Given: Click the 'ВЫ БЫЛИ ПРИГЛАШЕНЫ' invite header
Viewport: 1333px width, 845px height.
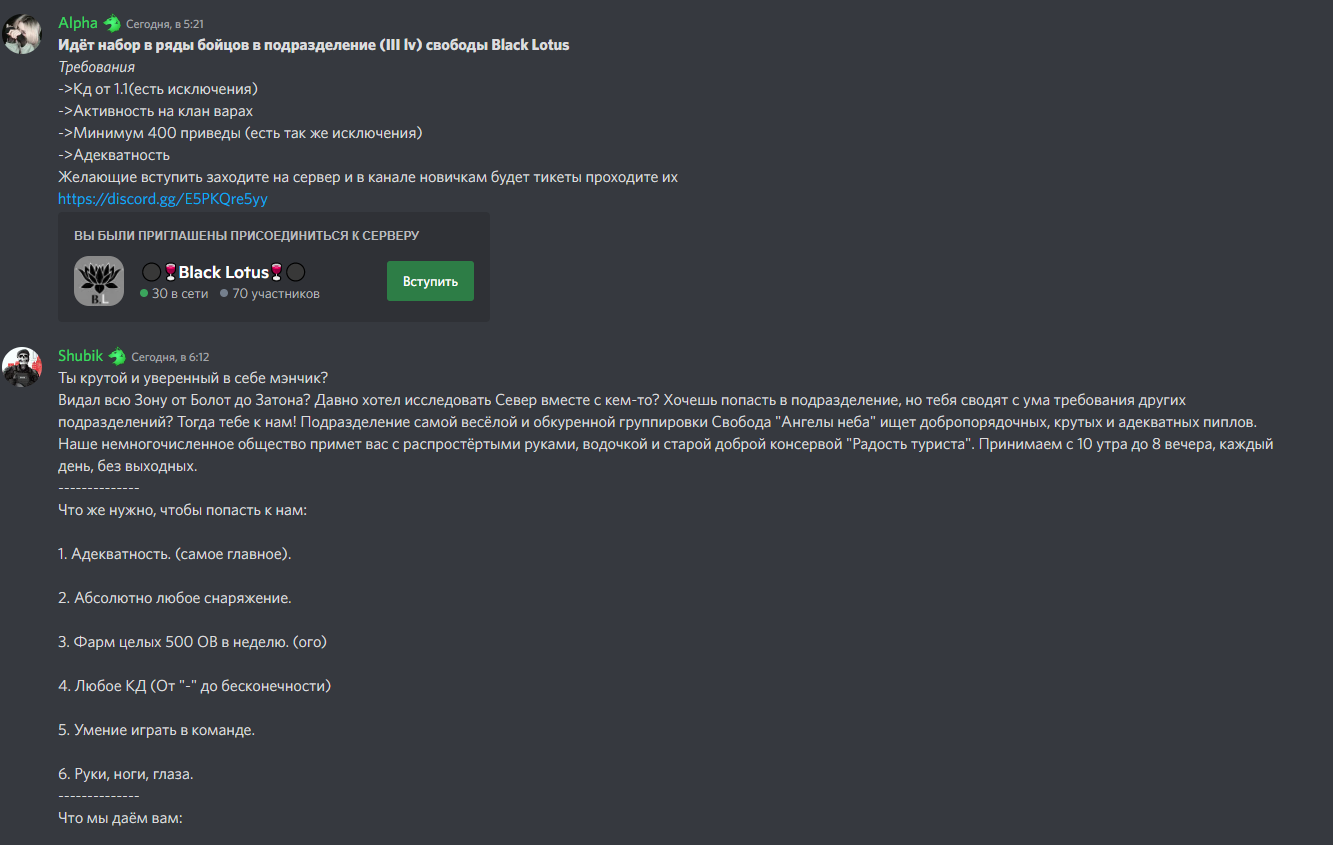Looking at the screenshot, I should pos(246,236).
